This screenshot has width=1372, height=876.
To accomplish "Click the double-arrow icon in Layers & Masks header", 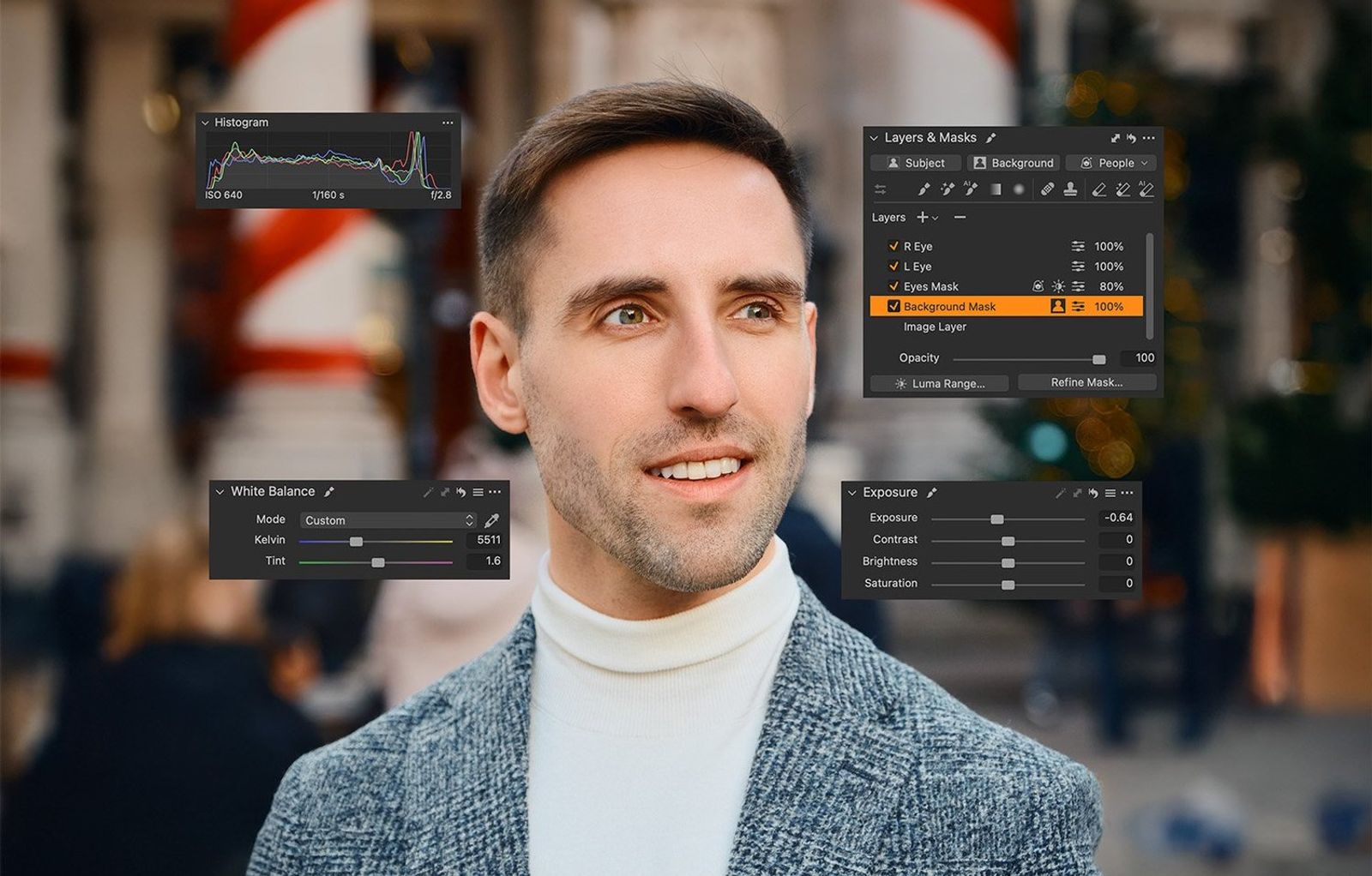I will click(1116, 138).
